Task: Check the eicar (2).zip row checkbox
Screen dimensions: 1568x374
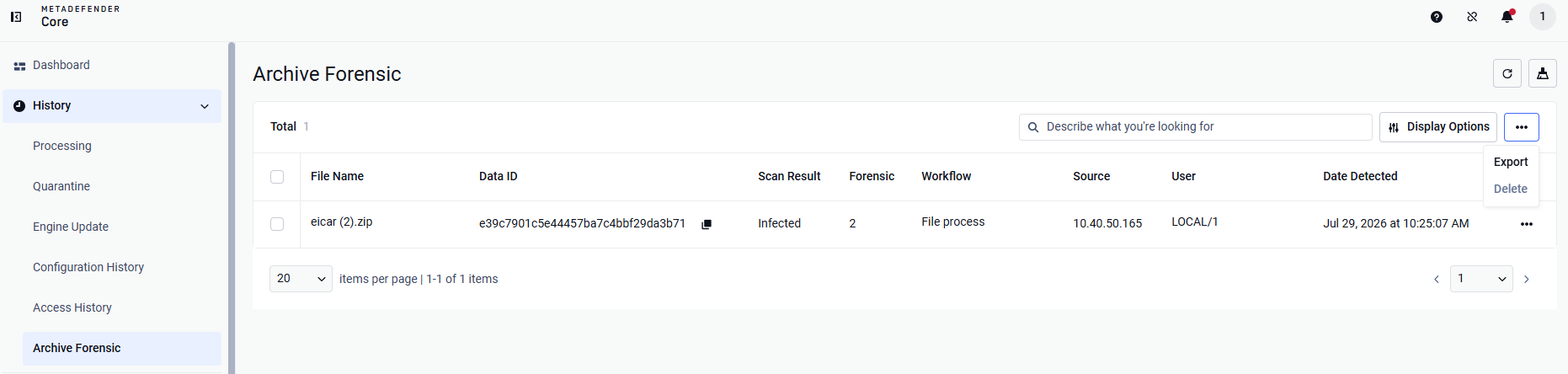Action: [x=277, y=224]
